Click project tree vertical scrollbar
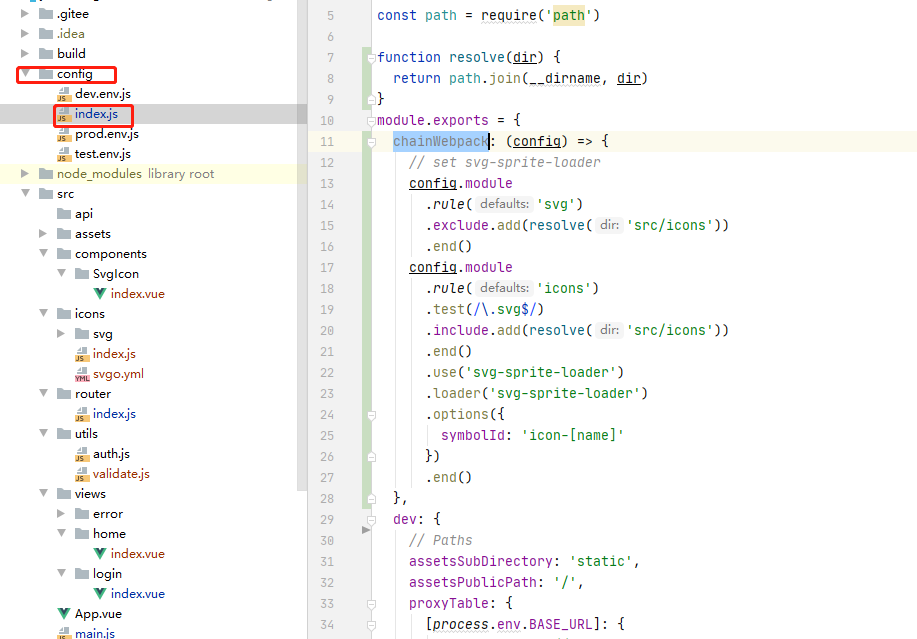The image size is (917, 639). (302, 246)
